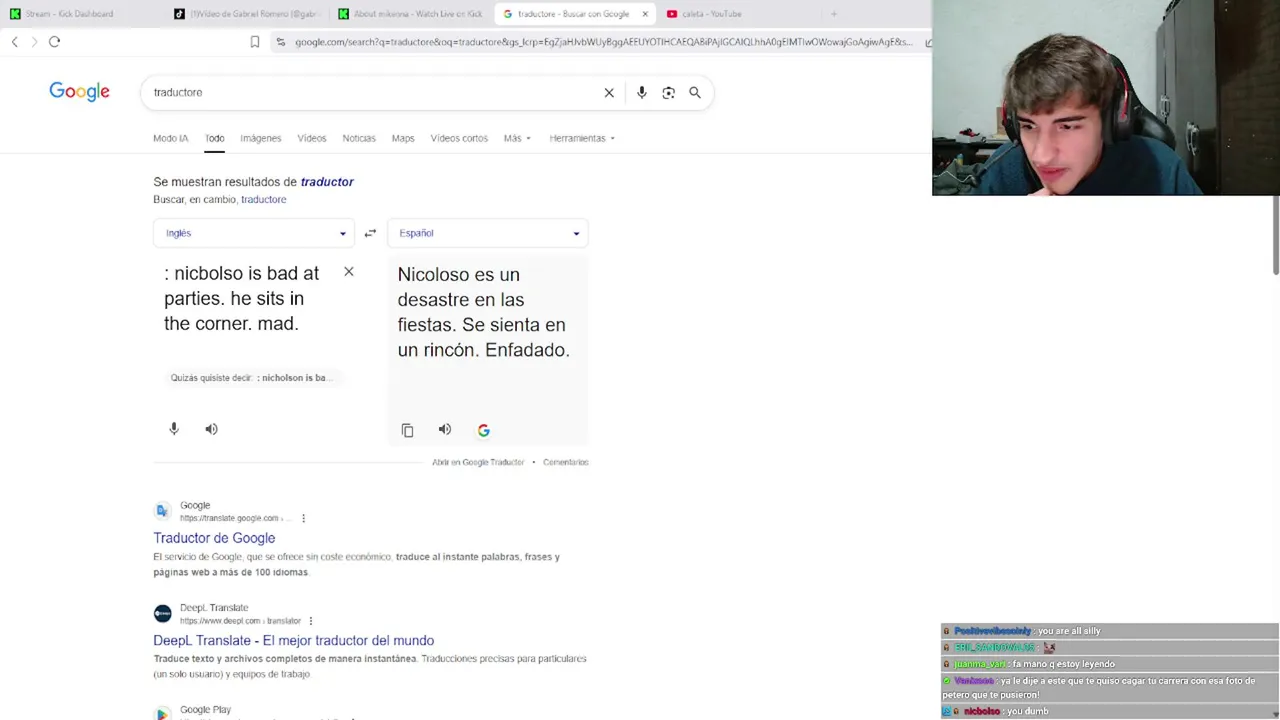Start voice search with microphone icon
The height and width of the screenshot is (720, 1280).
click(642, 93)
